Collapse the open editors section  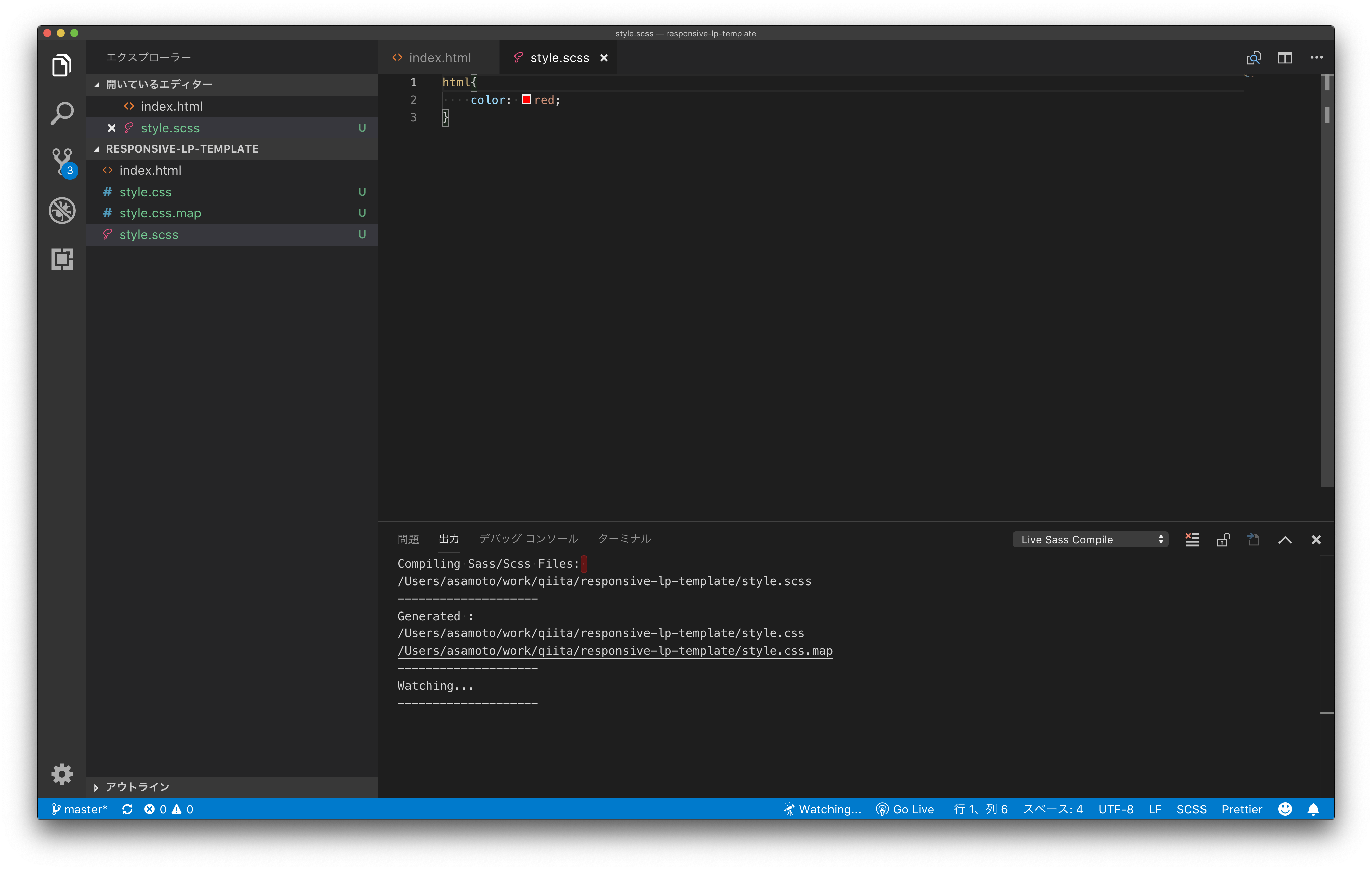pyautogui.click(x=232, y=84)
